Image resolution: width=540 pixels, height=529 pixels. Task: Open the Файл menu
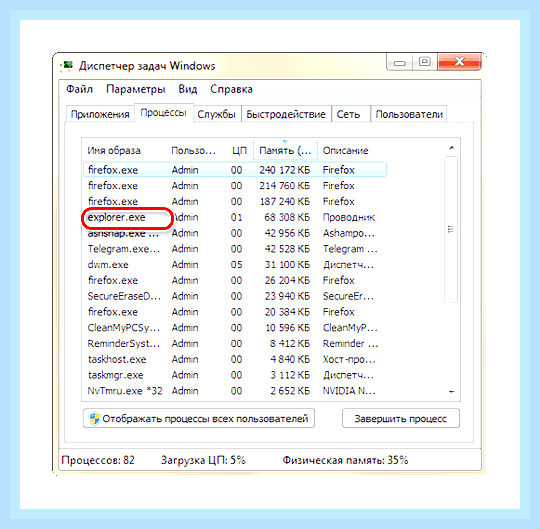pos(79,89)
